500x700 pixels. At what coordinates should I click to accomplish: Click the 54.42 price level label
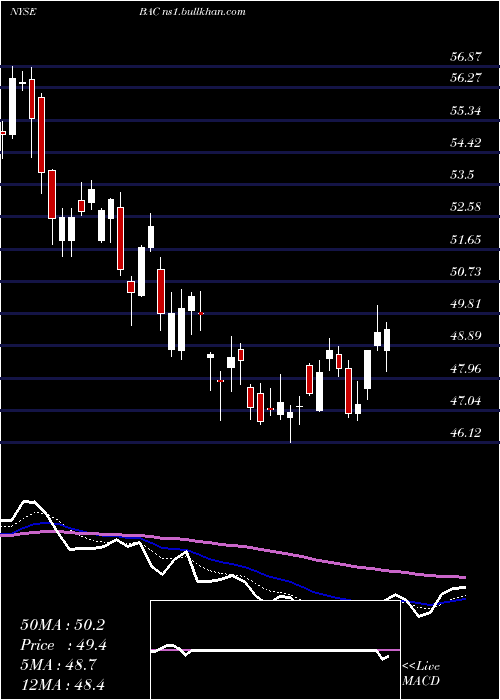pyautogui.click(x=466, y=143)
